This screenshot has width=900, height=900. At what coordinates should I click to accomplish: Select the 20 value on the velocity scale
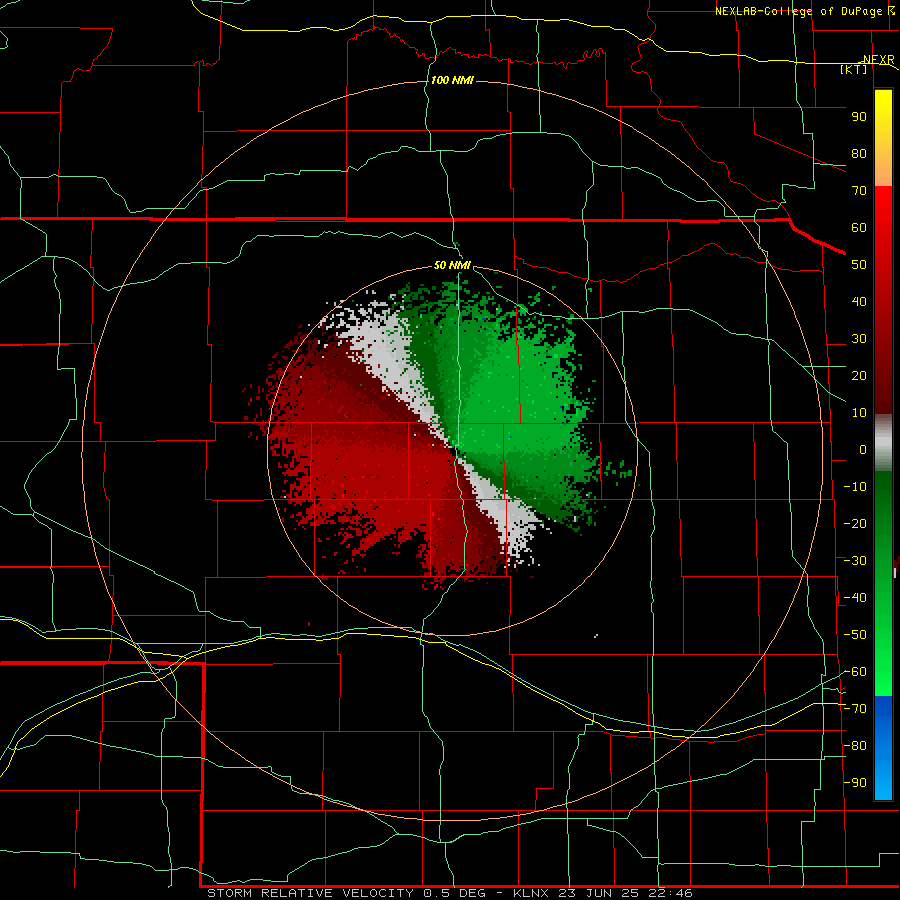[x=859, y=375]
